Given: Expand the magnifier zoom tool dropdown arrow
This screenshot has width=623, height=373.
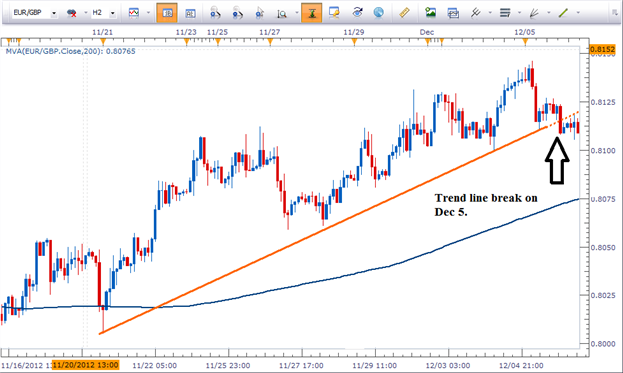Looking at the screenshot, I should tap(296, 13).
